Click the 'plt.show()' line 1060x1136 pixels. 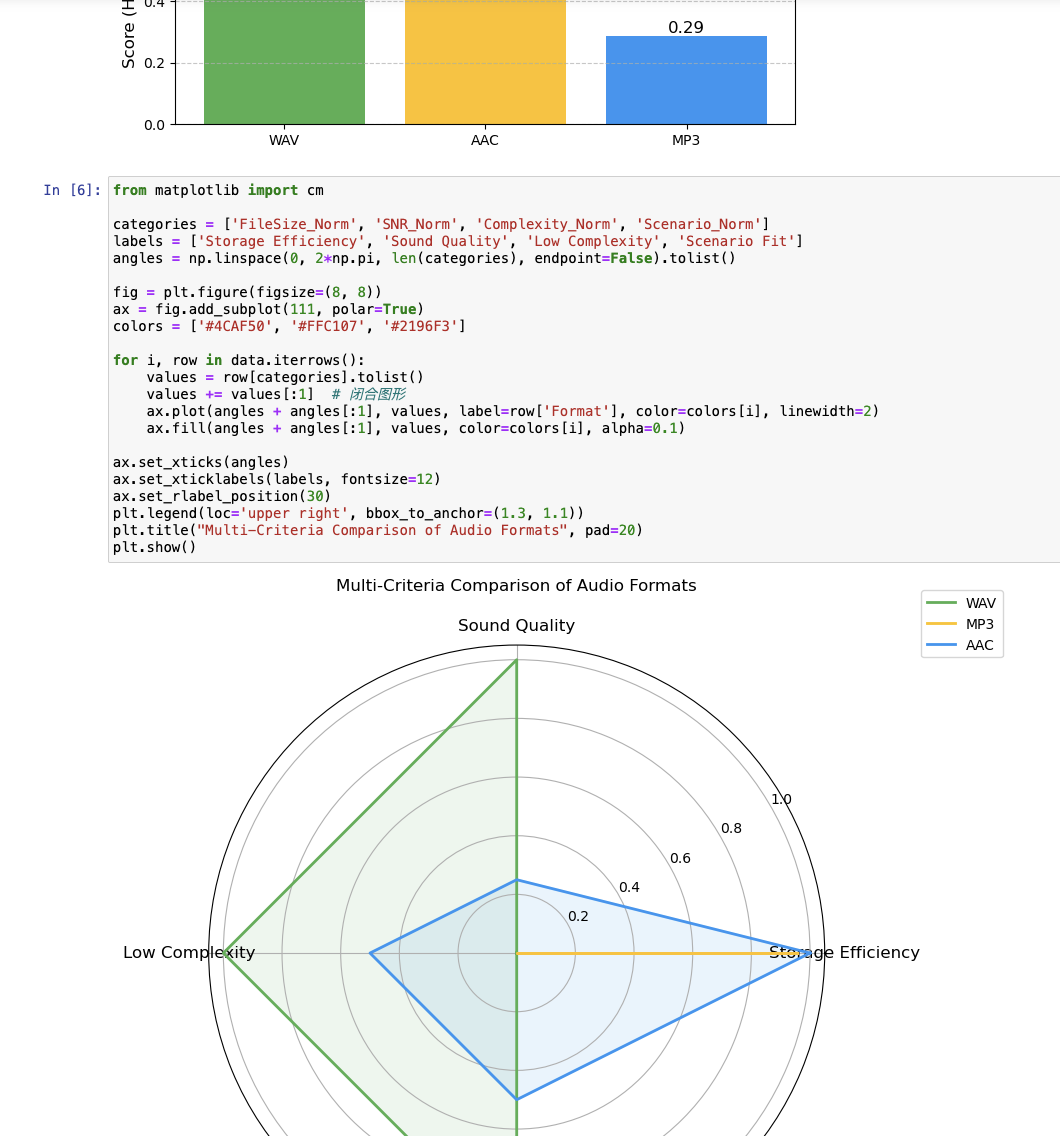[154, 547]
